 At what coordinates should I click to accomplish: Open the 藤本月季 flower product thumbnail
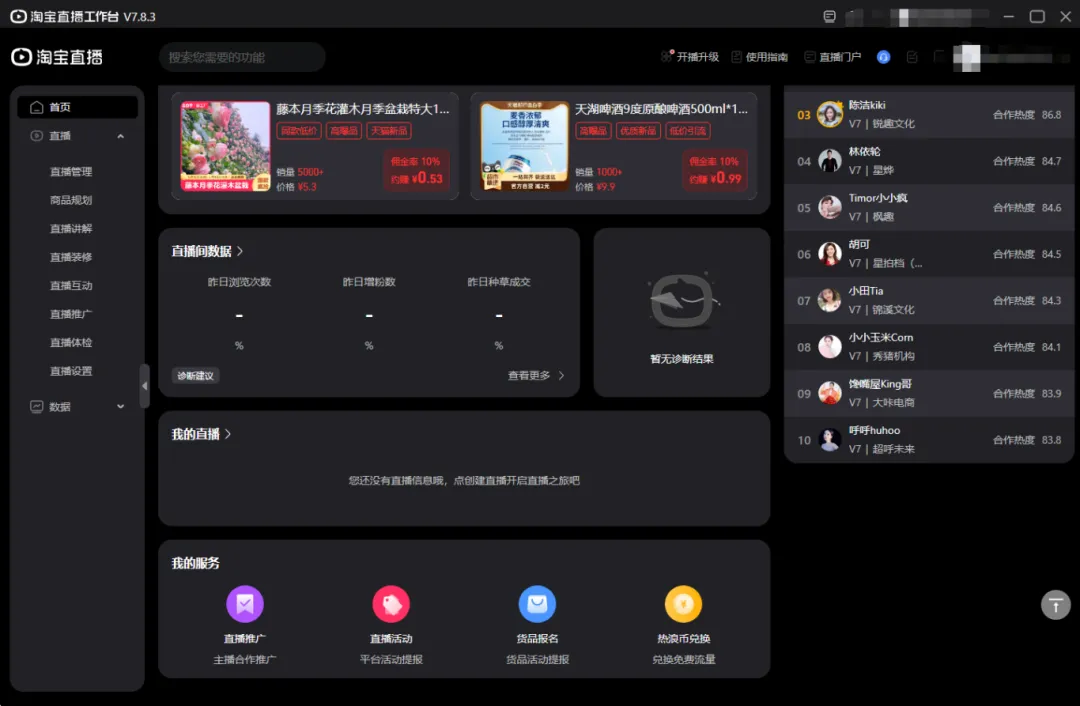pyautogui.click(x=225, y=146)
